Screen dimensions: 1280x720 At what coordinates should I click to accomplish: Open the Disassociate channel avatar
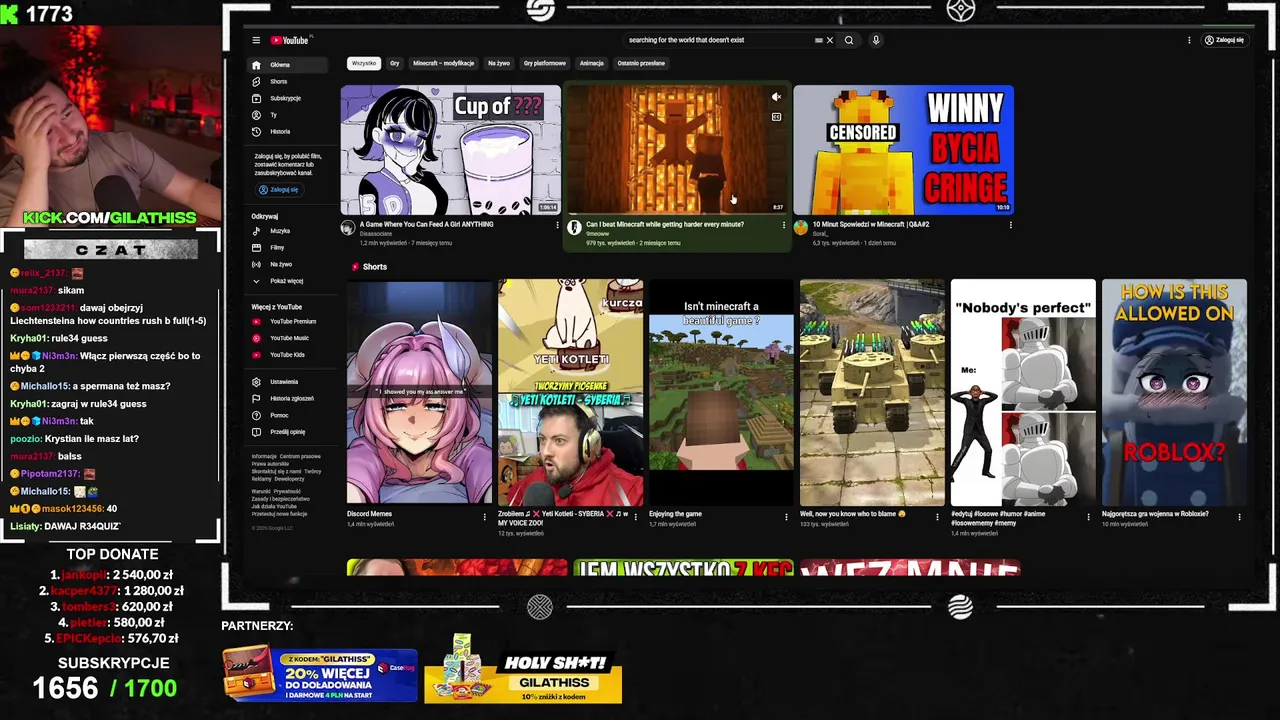(348, 228)
